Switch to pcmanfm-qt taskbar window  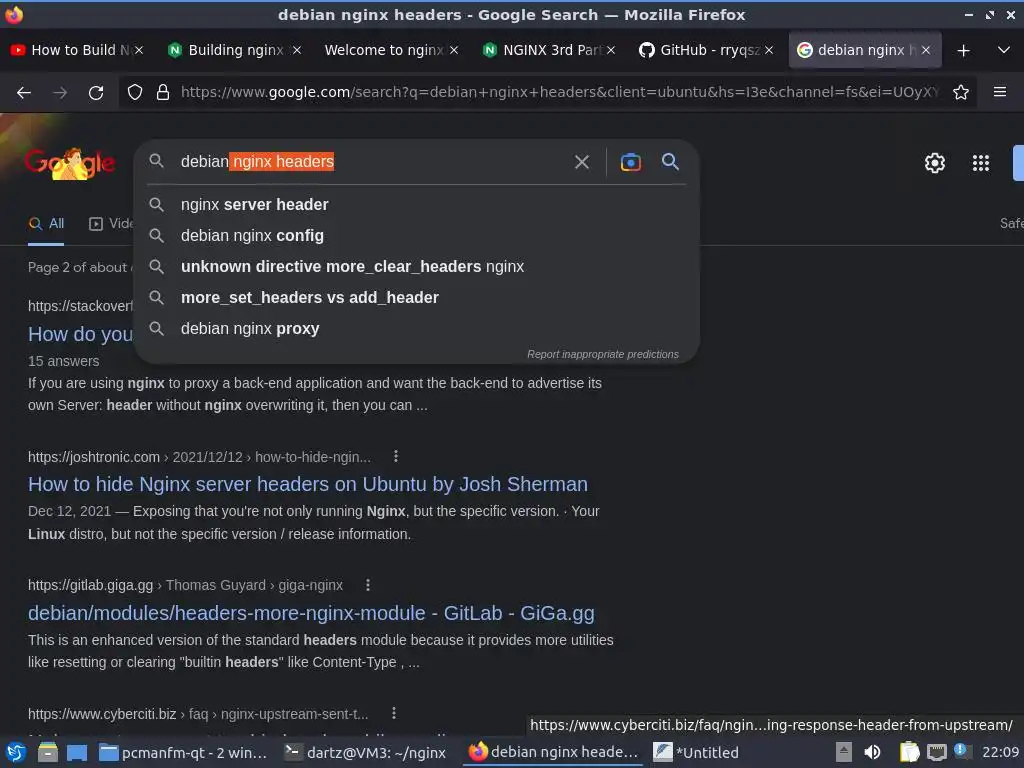click(184, 752)
